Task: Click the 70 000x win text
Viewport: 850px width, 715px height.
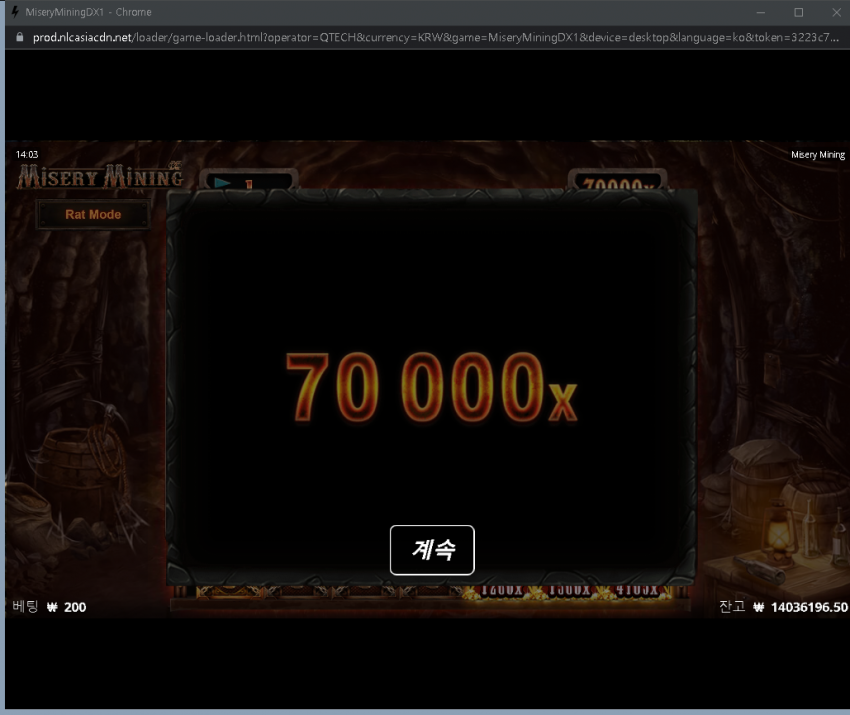Action: (x=432, y=387)
